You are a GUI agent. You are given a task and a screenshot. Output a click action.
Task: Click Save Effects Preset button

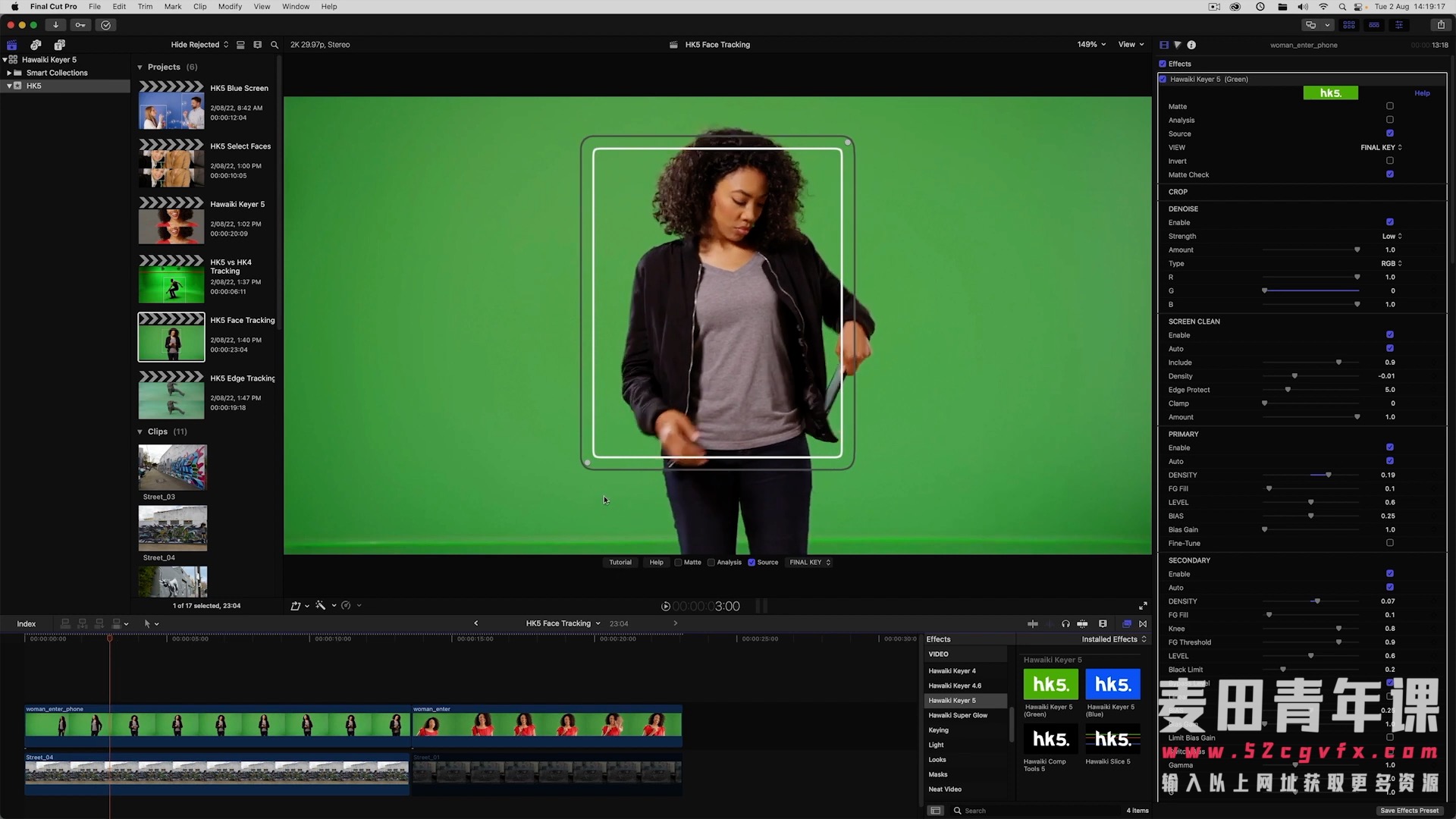coord(1409,811)
